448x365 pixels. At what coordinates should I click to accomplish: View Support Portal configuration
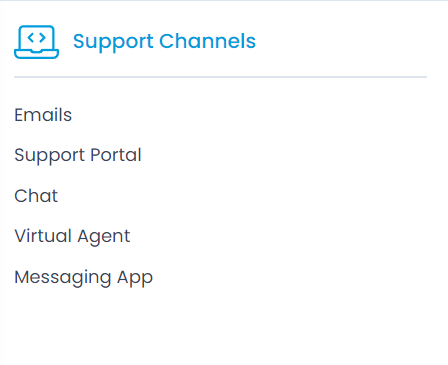78,155
